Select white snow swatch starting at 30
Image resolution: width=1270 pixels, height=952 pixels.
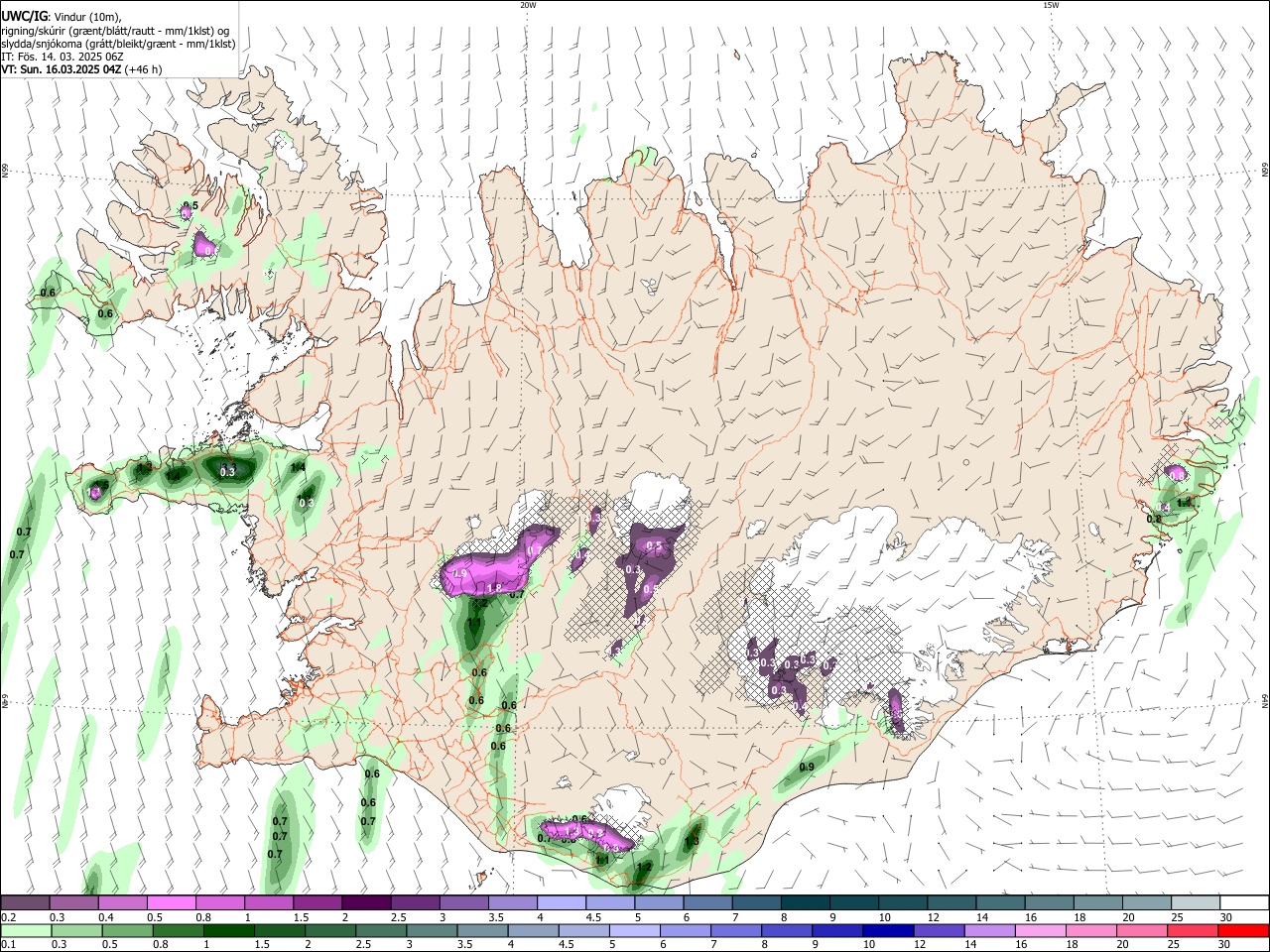1242,902
